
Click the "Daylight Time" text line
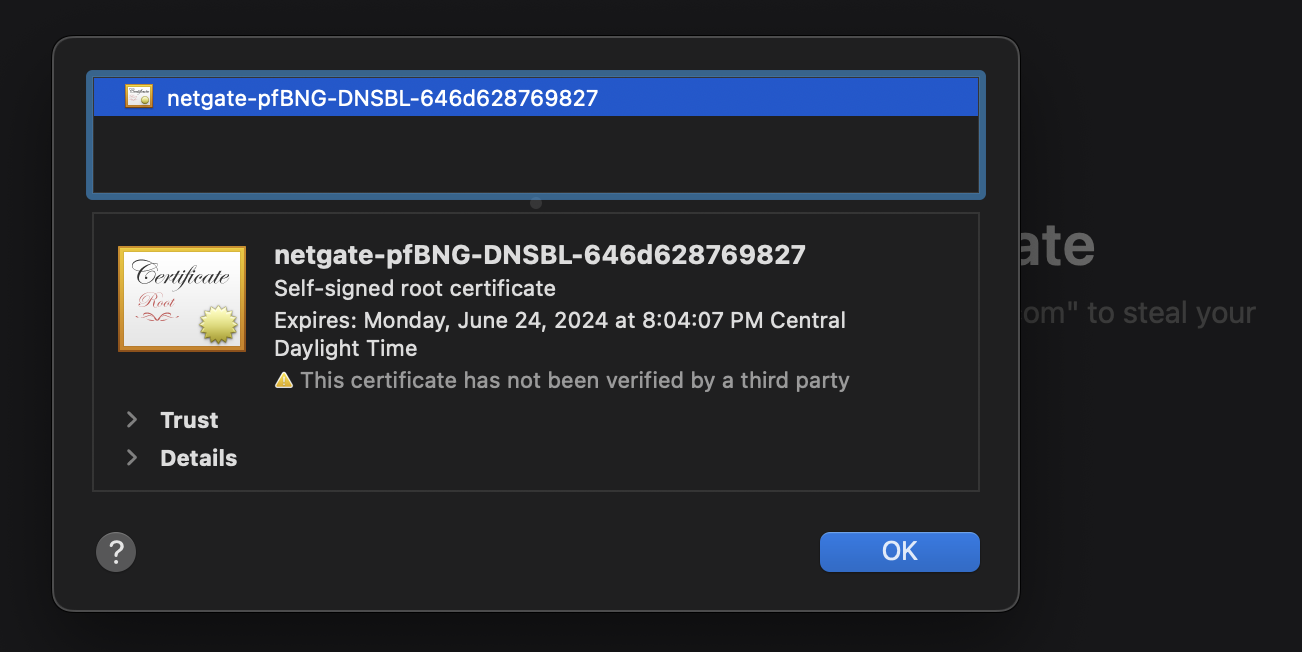point(345,349)
